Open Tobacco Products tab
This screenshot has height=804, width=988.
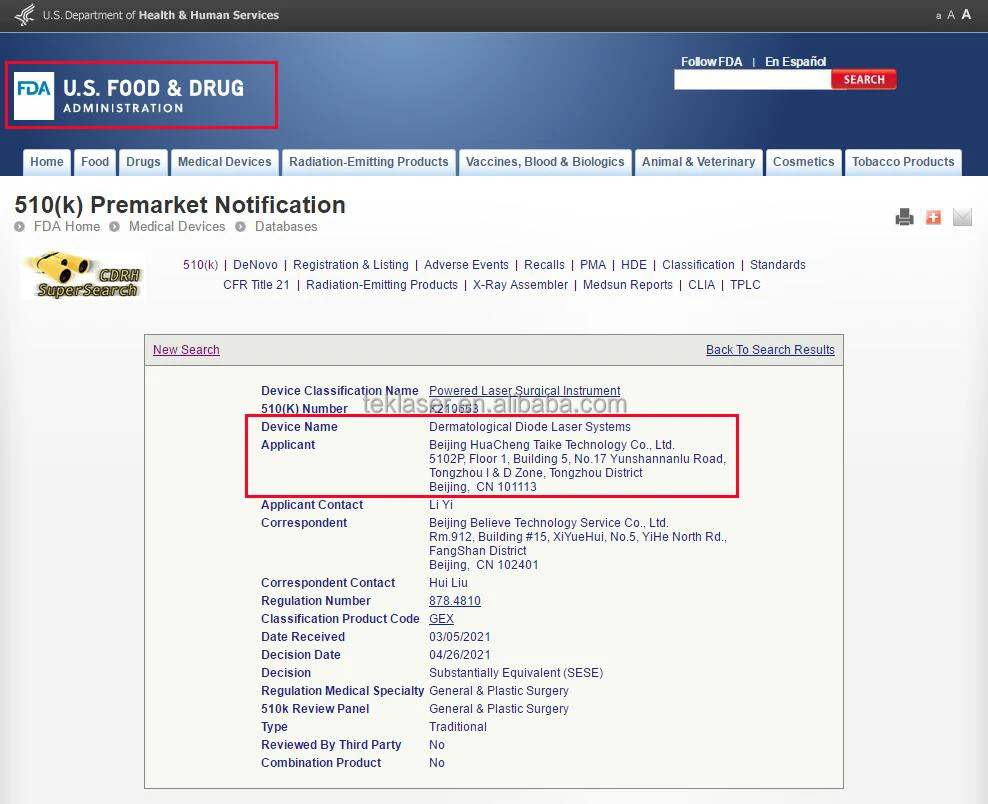[x=903, y=162]
